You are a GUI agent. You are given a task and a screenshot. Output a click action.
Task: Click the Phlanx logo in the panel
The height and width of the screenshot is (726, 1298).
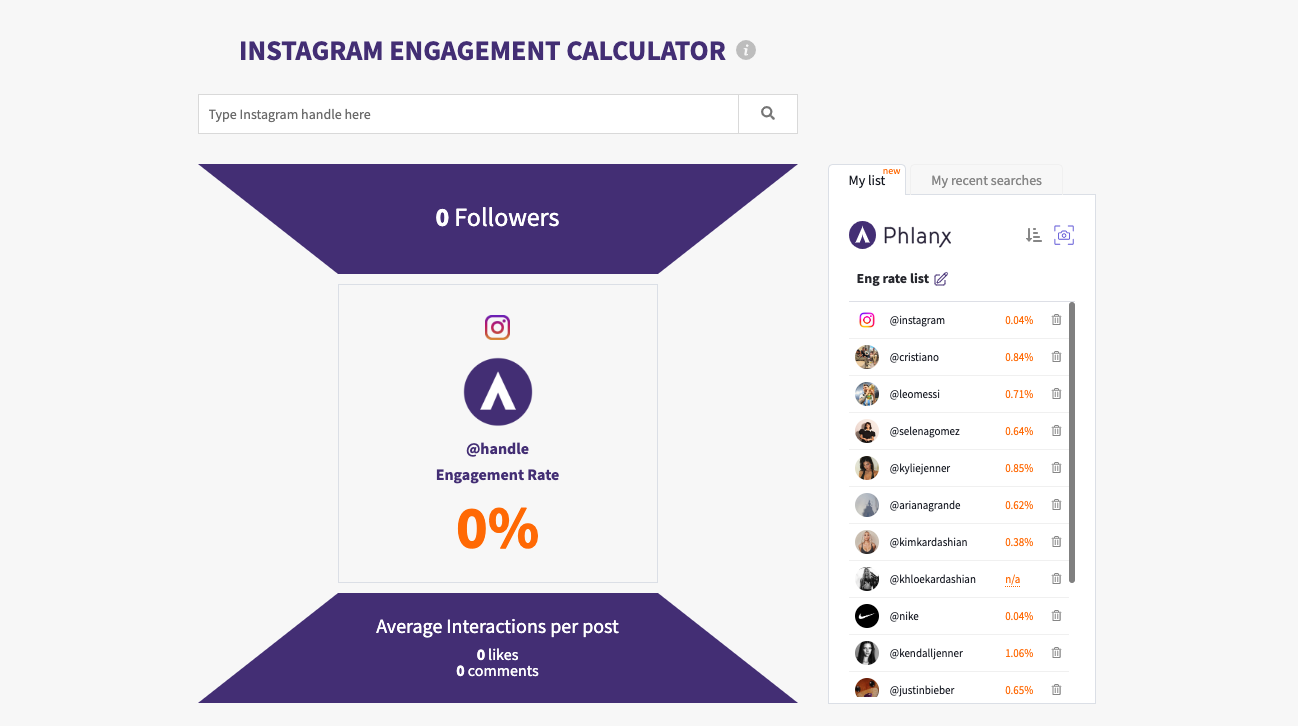(x=900, y=235)
